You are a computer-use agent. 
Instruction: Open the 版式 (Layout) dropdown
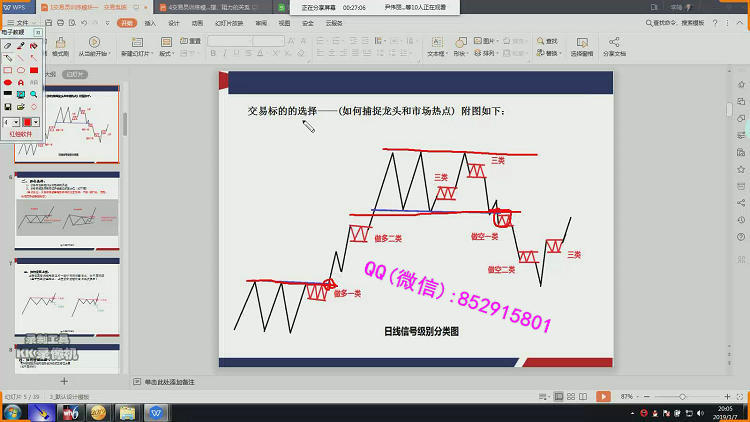click(167, 54)
